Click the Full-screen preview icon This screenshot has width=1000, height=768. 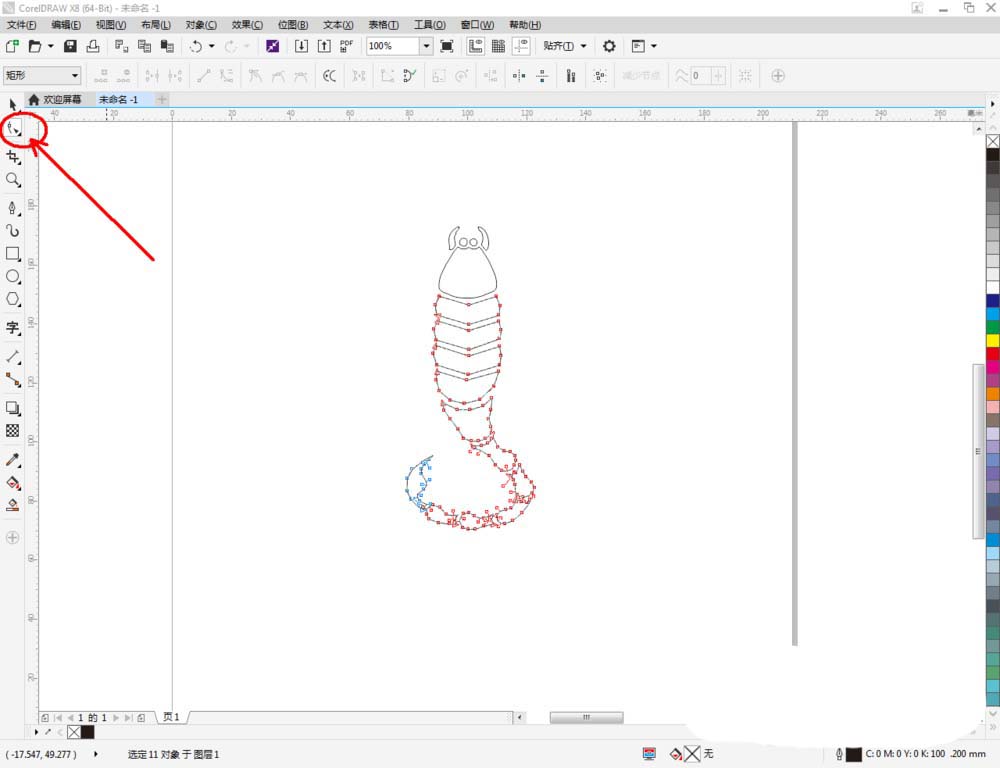[x=447, y=46]
